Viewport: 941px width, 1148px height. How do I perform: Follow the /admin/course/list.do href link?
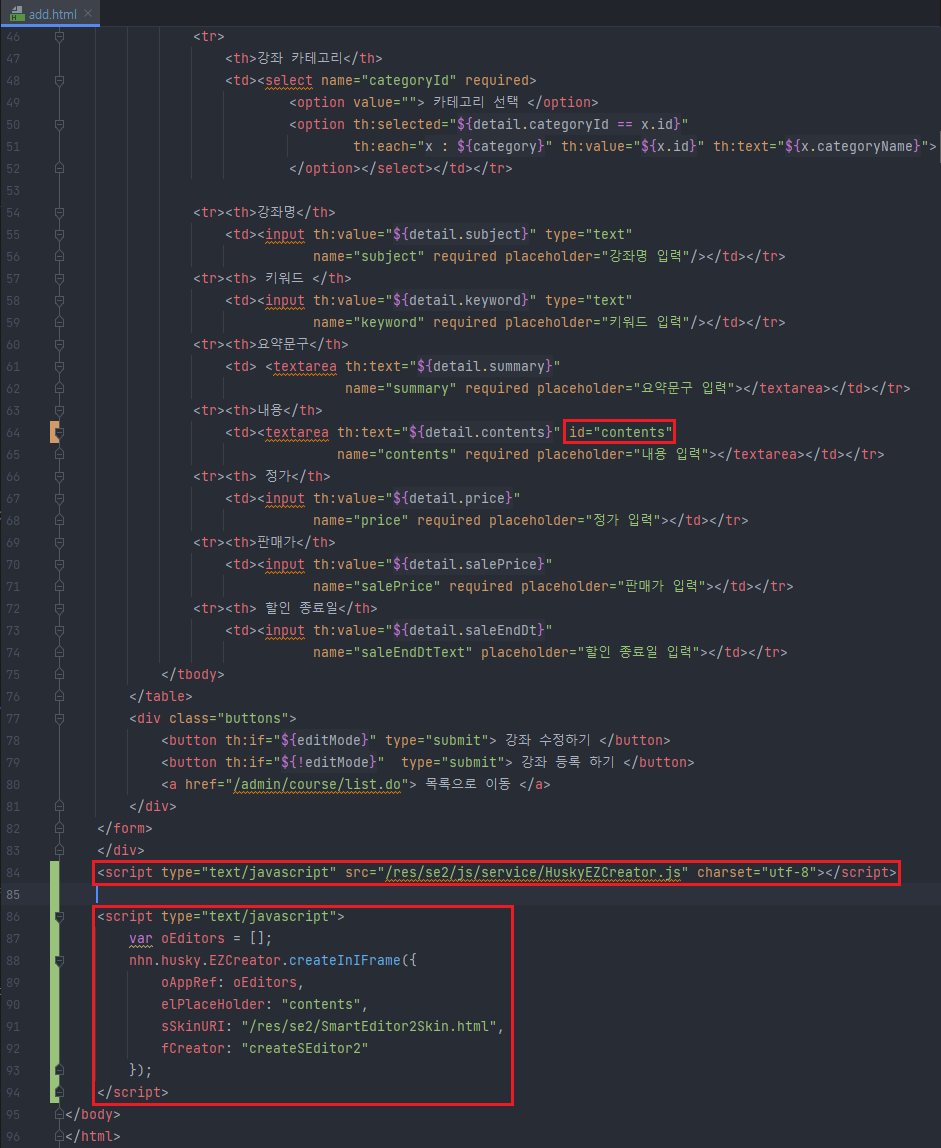coord(316,784)
